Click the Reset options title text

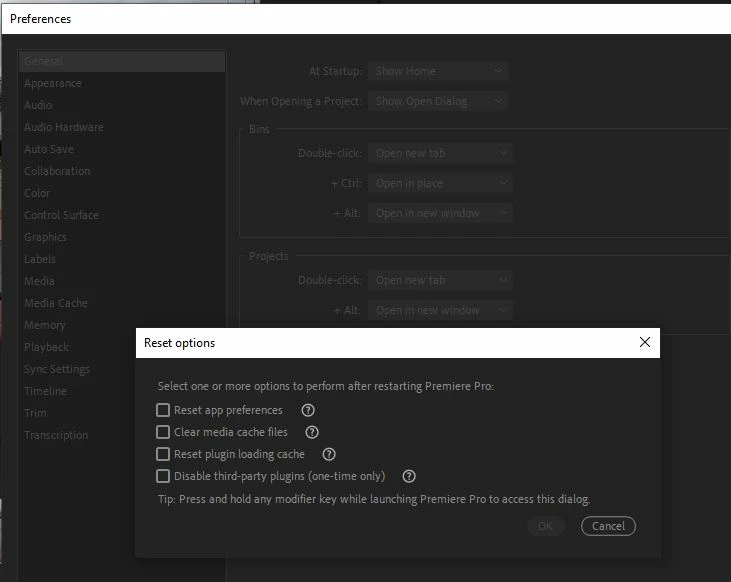point(179,343)
